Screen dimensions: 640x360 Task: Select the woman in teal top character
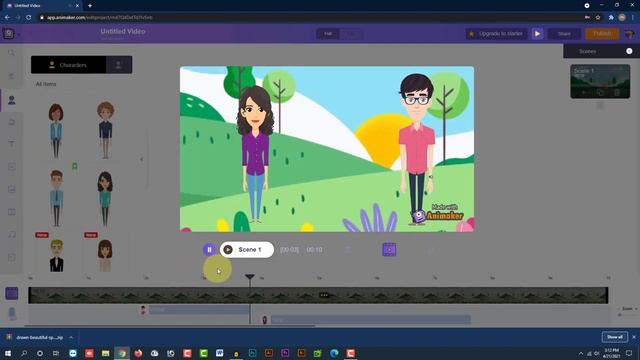(105, 199)
